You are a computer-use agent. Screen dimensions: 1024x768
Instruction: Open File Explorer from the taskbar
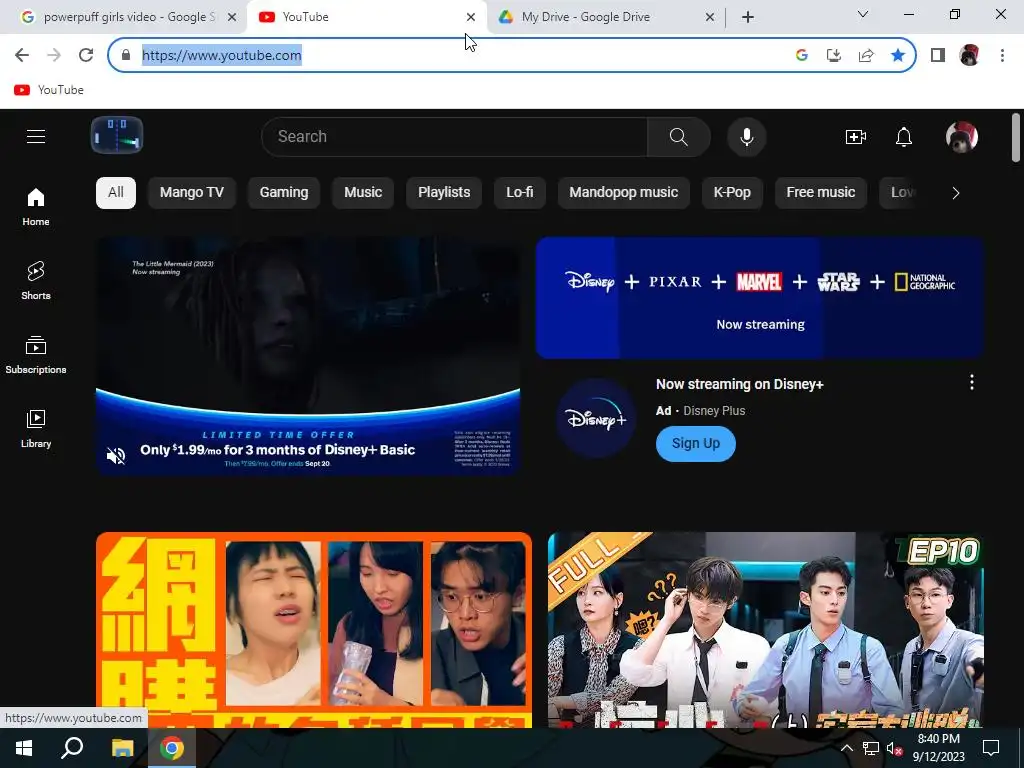(x=122, y=748)
